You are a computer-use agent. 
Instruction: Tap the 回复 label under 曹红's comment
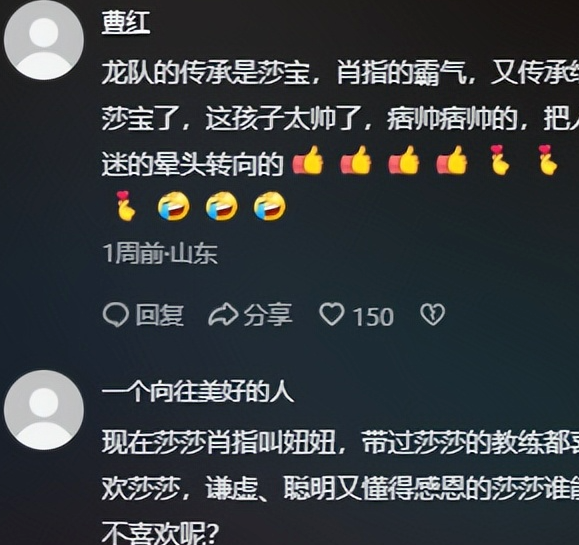[x=160, y=315]
